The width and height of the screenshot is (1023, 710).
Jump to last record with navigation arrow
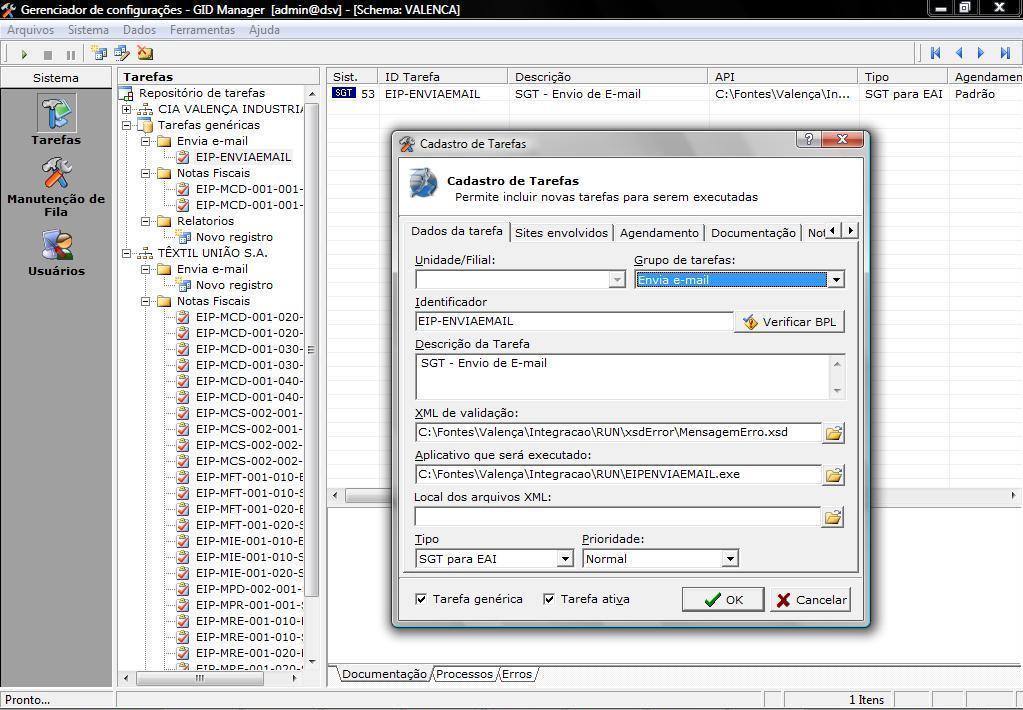[x=1005, y=53]
